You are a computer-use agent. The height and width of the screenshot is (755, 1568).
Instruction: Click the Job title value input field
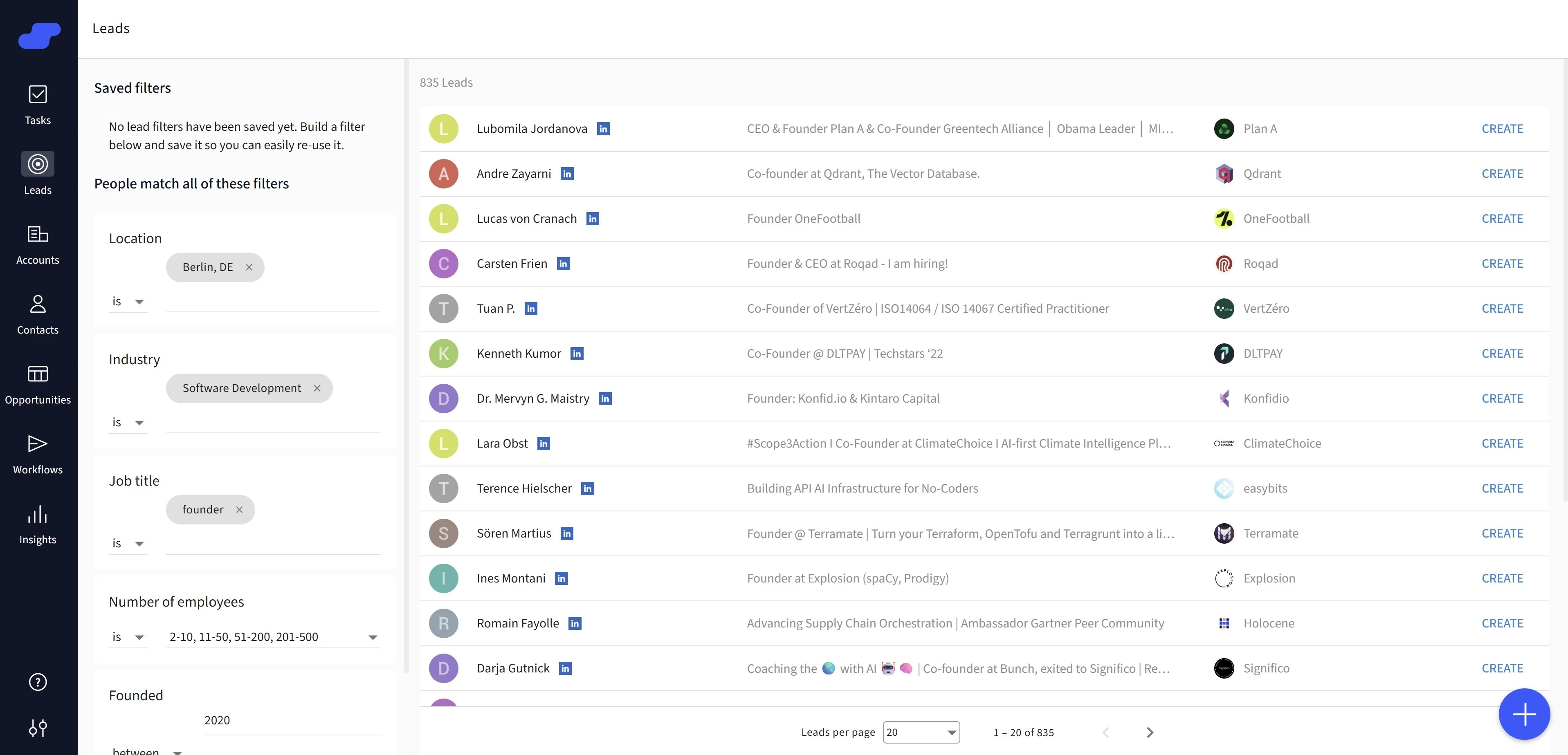click(x=273, y=544)
